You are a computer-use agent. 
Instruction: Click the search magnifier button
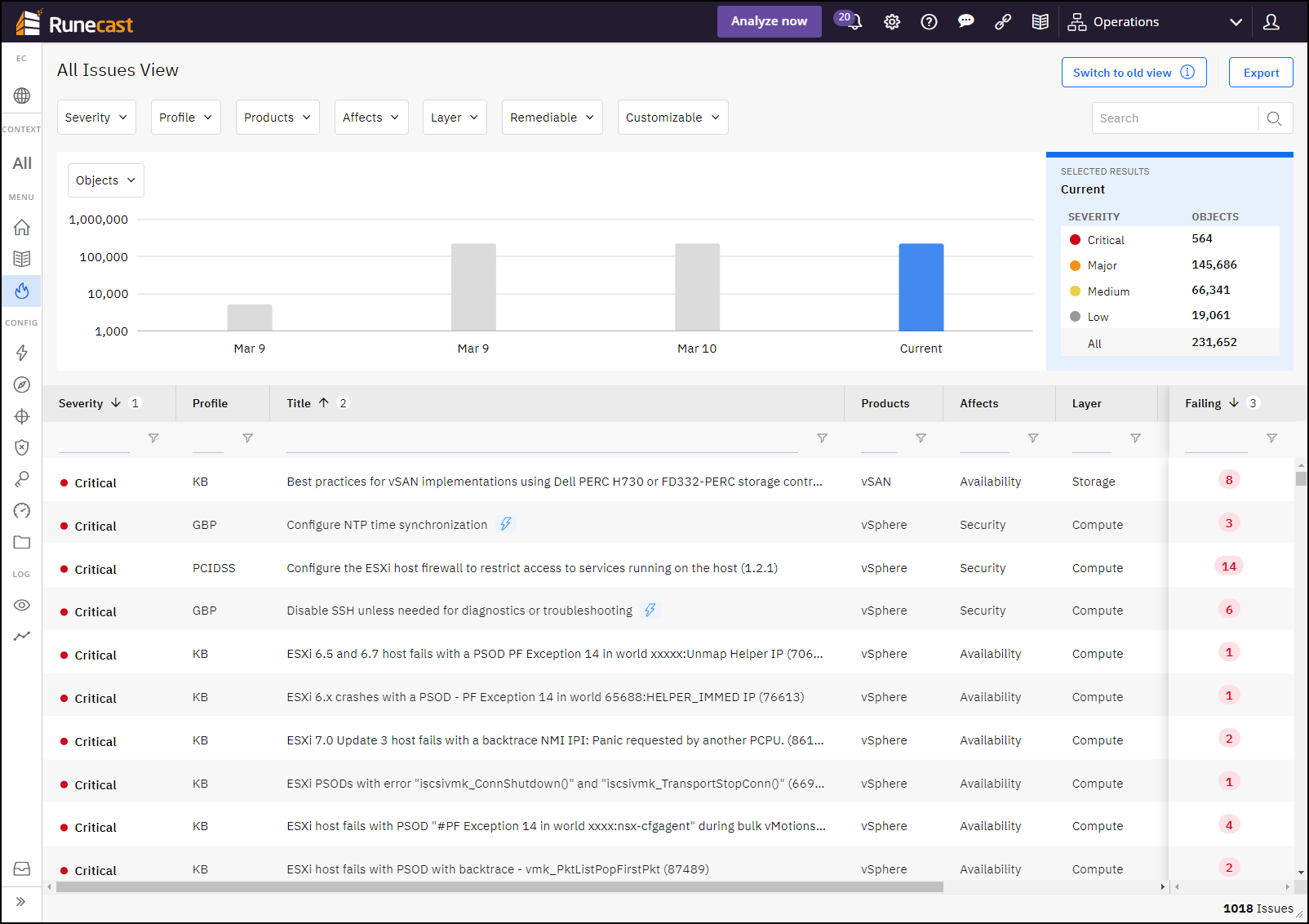point(1274,118)
